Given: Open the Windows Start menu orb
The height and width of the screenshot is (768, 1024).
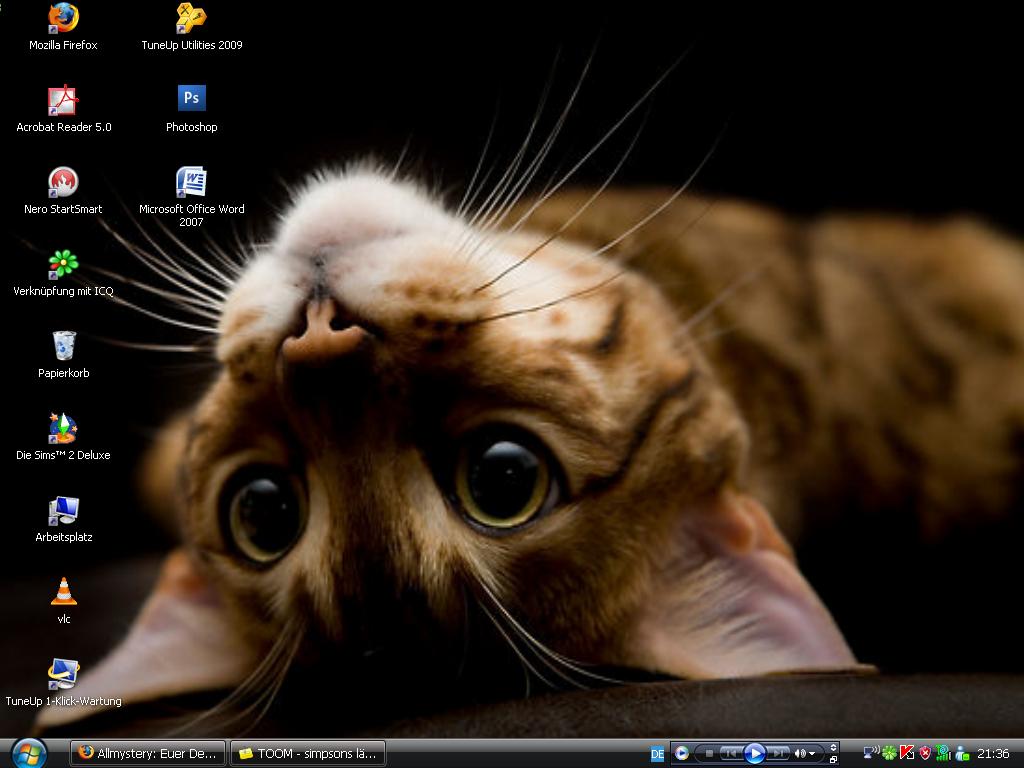Looking at the screenshot, I should tap(28, 753).
